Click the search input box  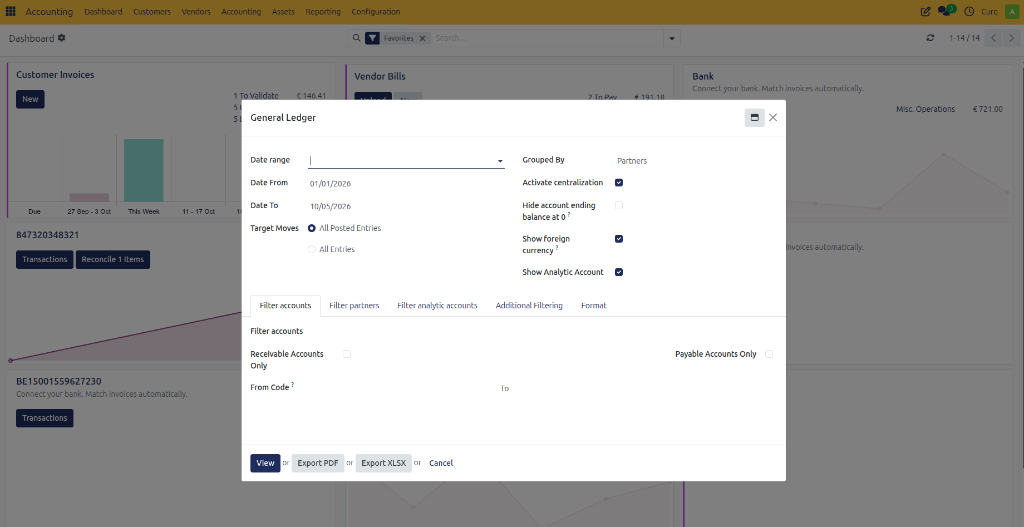coord(547,39)
